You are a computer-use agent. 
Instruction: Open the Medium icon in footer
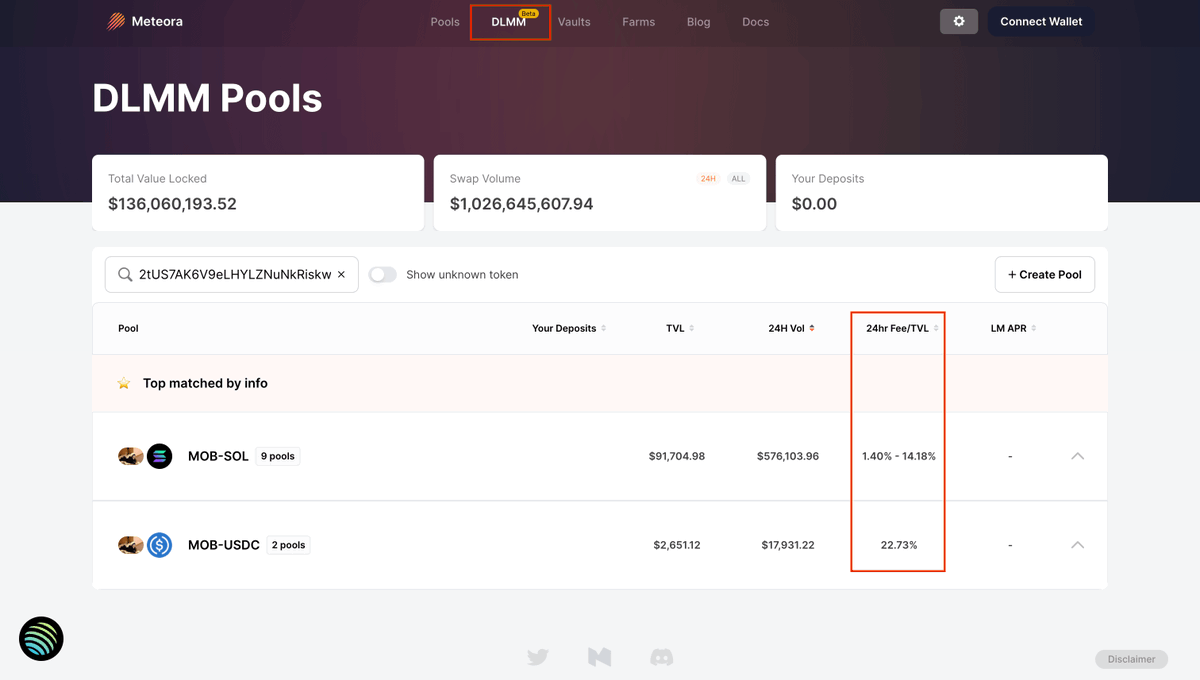point(599,657)
